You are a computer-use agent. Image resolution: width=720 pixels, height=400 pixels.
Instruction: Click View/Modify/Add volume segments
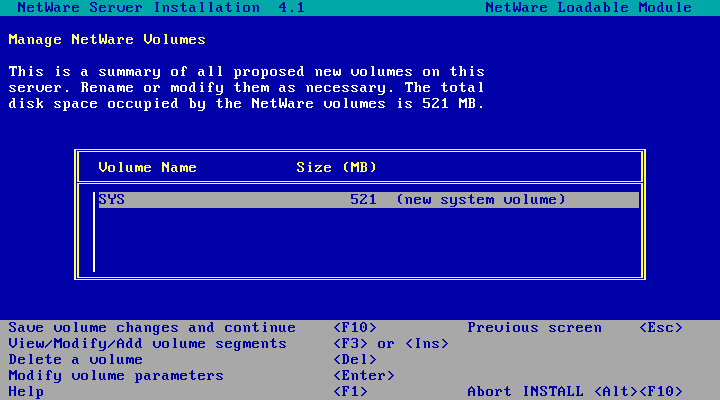(x=147, y=344)
